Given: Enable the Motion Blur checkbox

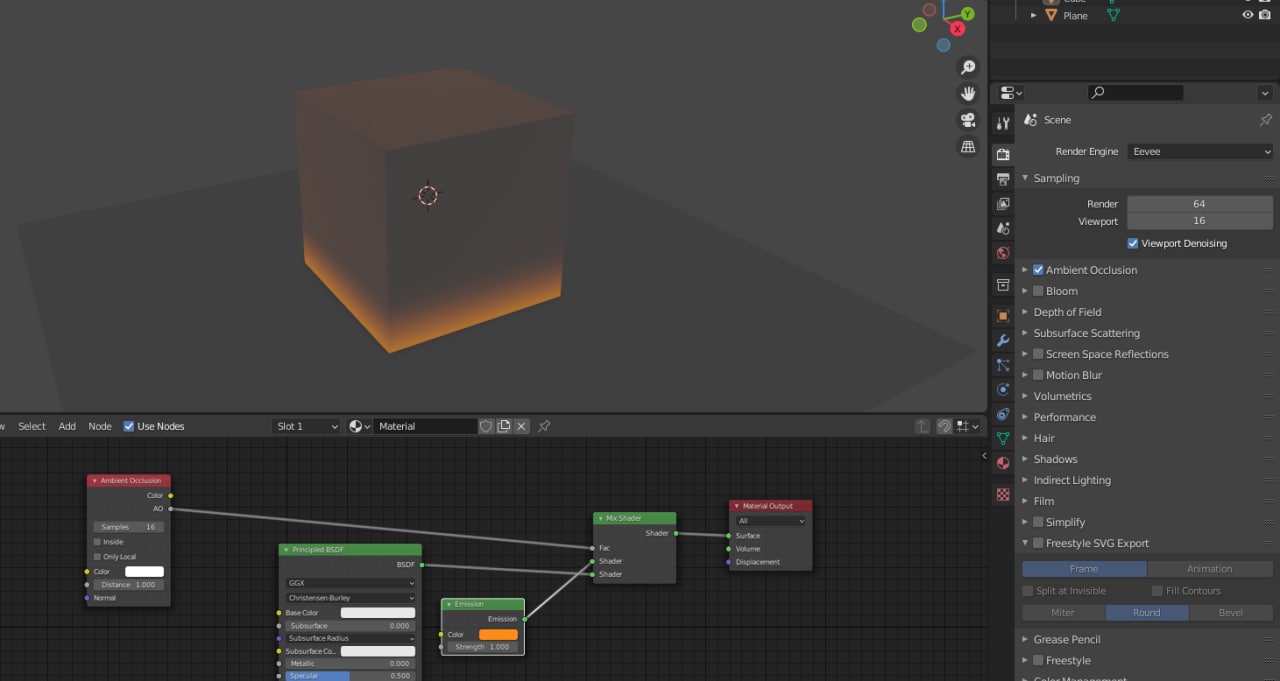Looking at the screenshot, I should [x=1038, y=375].
